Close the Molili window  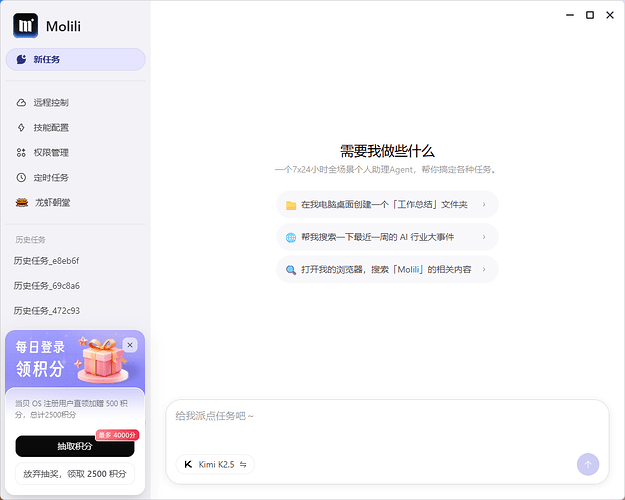click(610, 15)
